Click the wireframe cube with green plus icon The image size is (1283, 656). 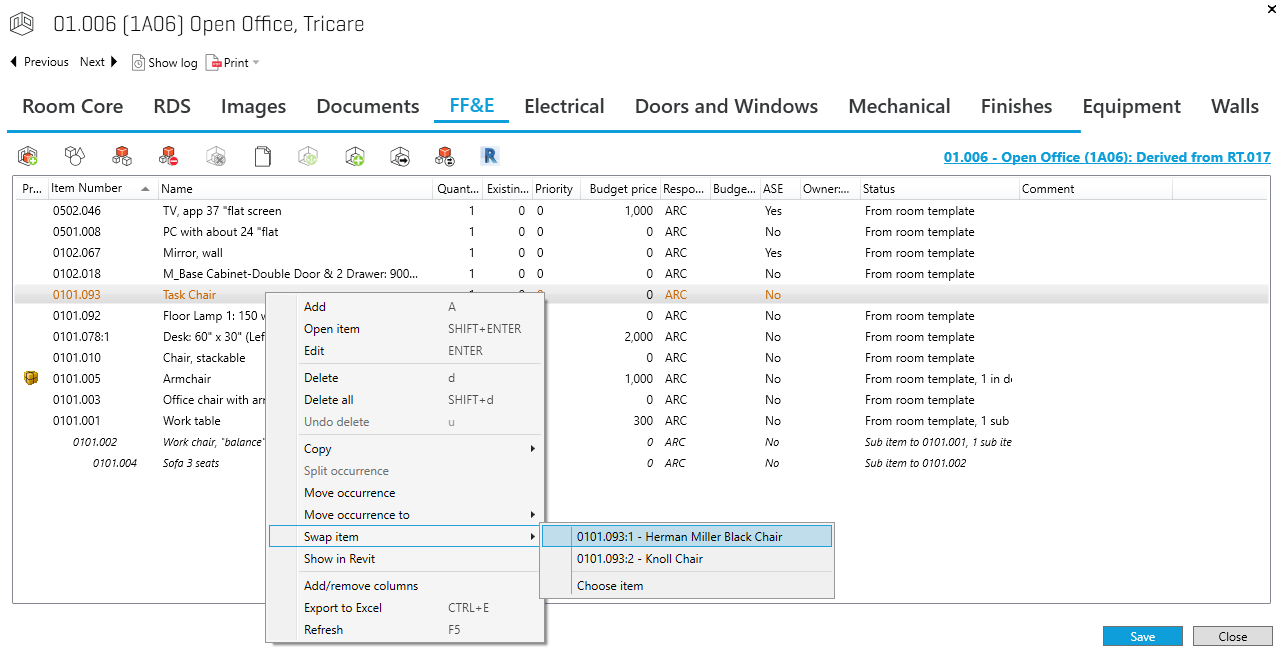[355, 156]
